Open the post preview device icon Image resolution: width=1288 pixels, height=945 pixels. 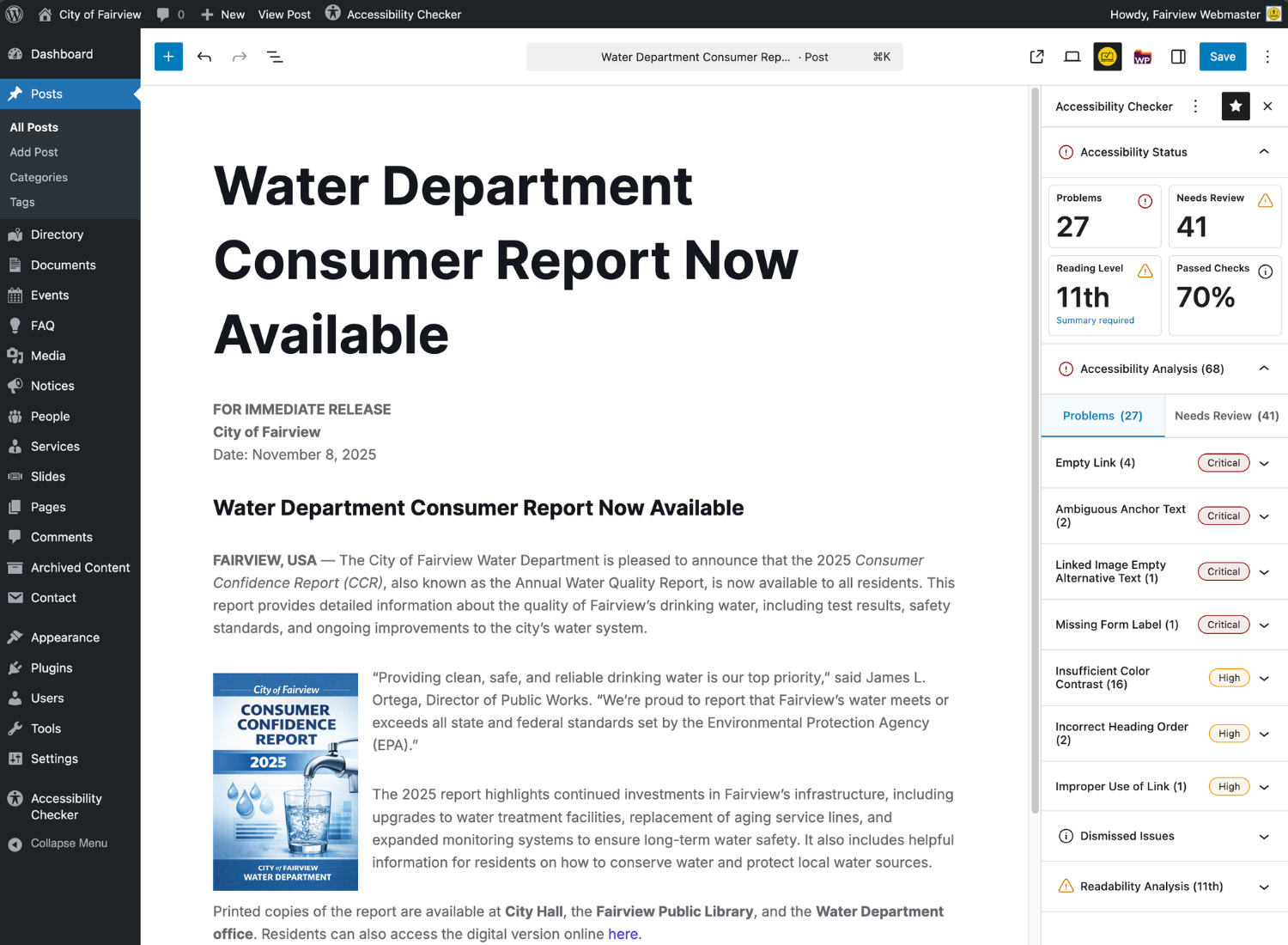pos(1072,57)
